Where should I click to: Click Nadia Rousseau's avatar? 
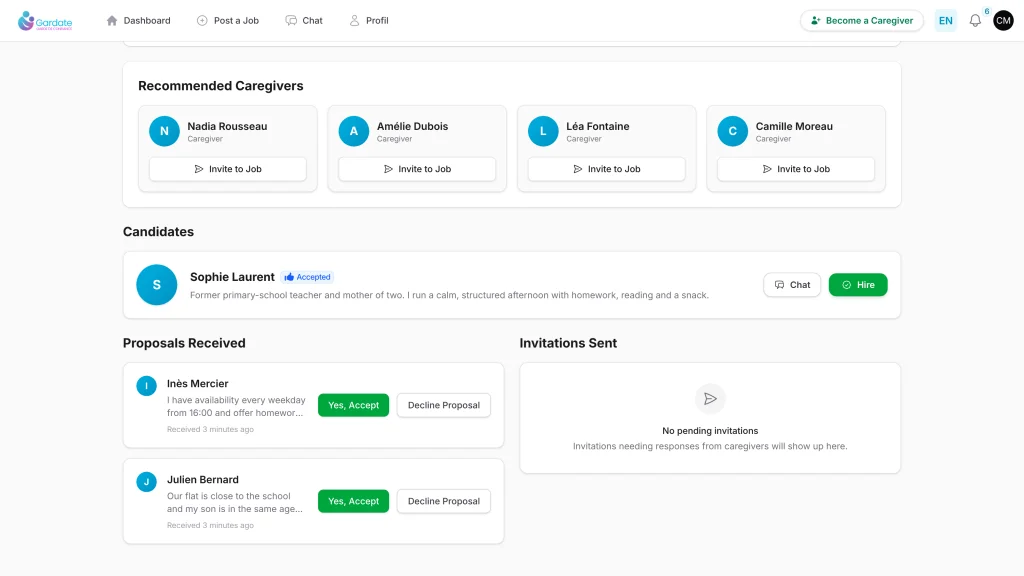pyautogui.click(x=165, y=131)
